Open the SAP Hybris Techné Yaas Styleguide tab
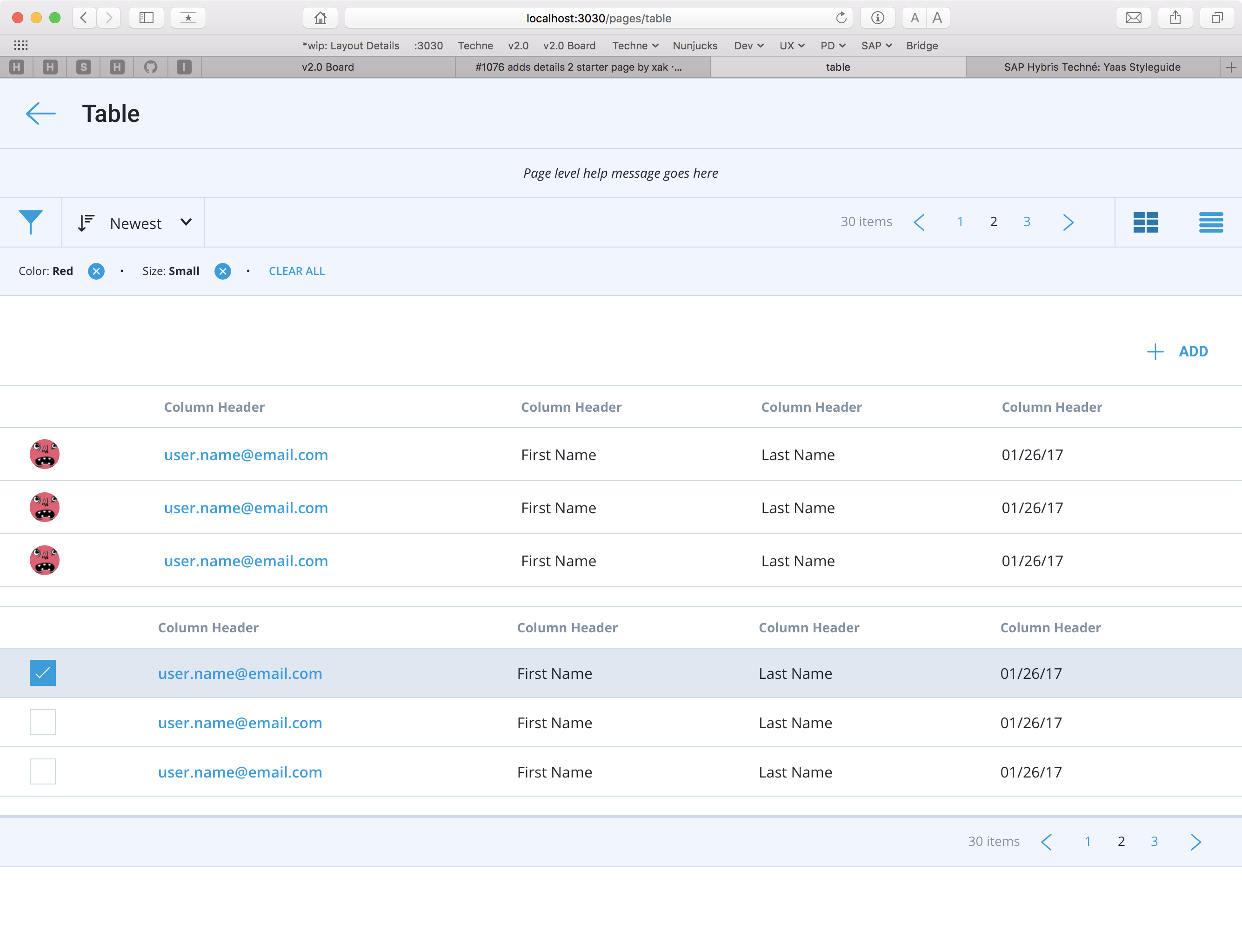The width and height of the screenshot is (1242, 952). [x=1091, y=67]
